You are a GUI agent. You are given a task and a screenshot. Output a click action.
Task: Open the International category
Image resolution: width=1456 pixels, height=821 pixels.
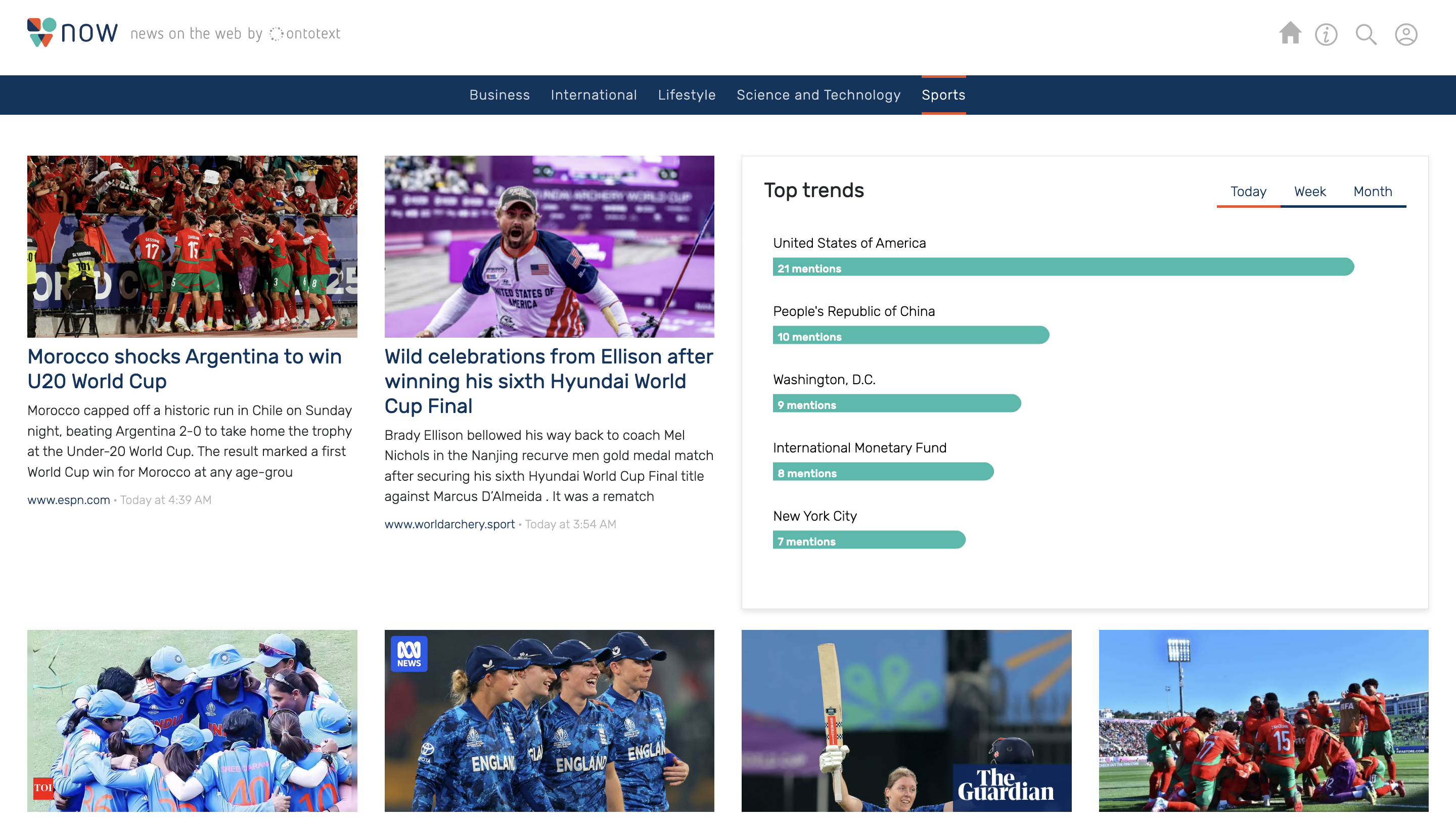click(x=594, y=95)
